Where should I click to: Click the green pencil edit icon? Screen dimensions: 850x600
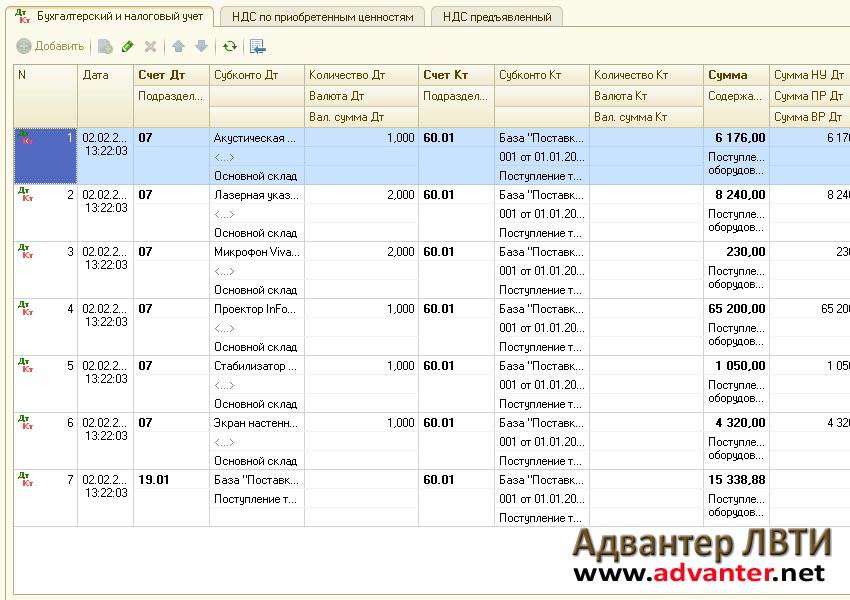coord(127,47)
